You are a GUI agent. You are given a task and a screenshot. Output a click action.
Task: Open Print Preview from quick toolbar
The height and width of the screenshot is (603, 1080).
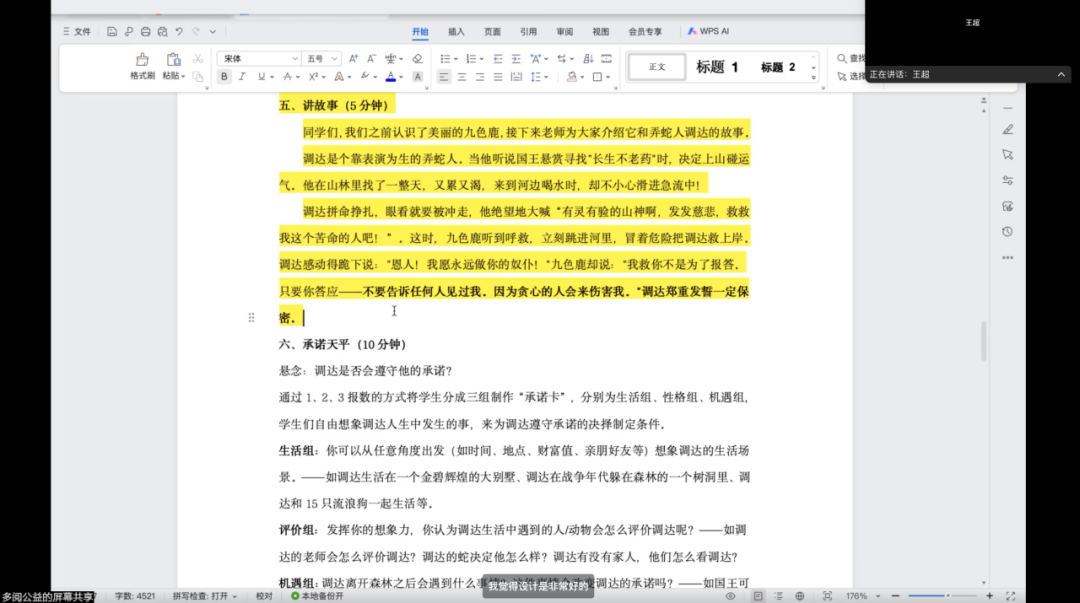163,32
